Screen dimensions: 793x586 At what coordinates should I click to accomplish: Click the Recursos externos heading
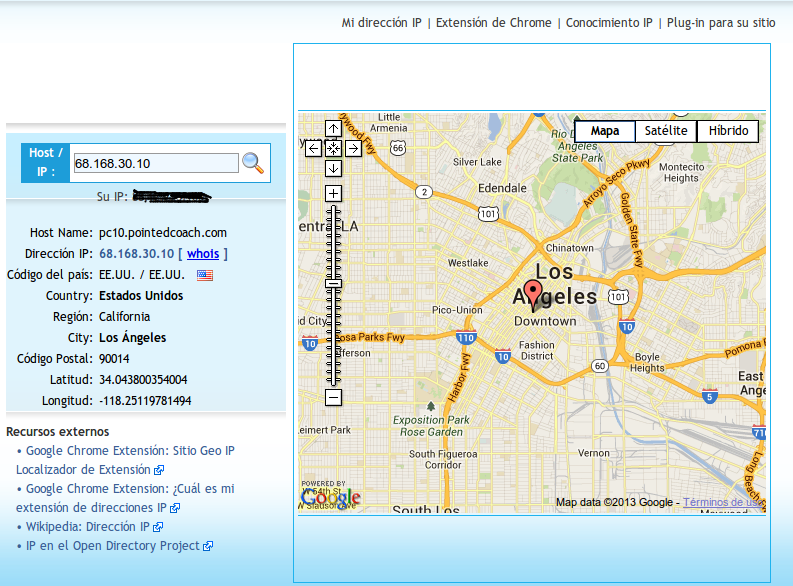(x=58, y=432)
